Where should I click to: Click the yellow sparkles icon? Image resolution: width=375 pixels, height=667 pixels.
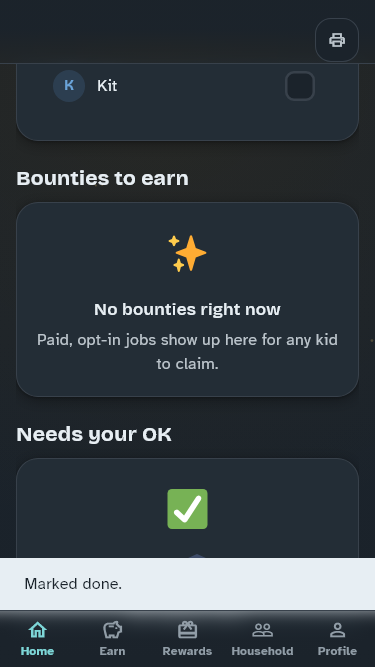(x=187, y=253)
